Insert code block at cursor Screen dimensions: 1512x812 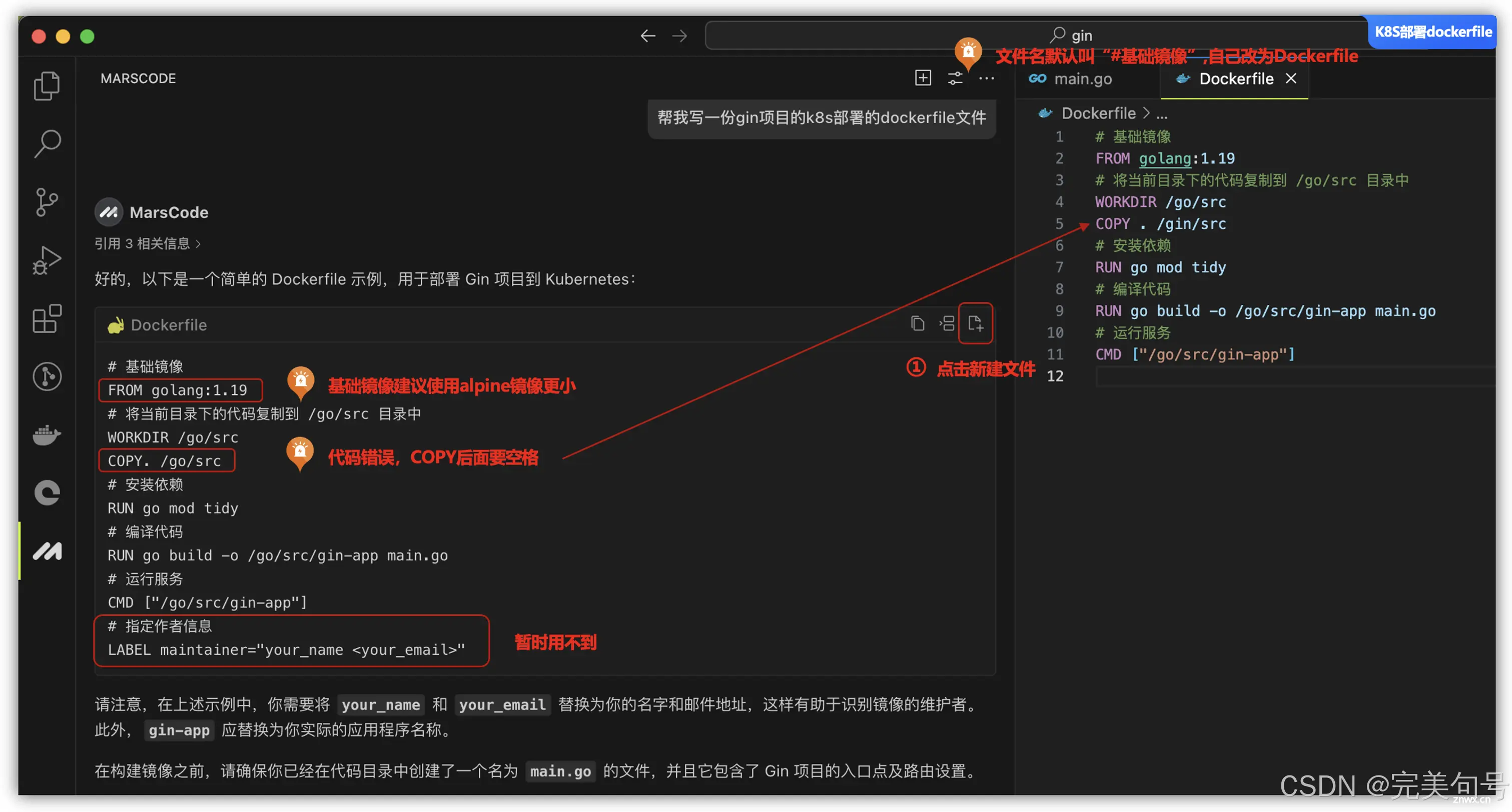coord(947,323)
